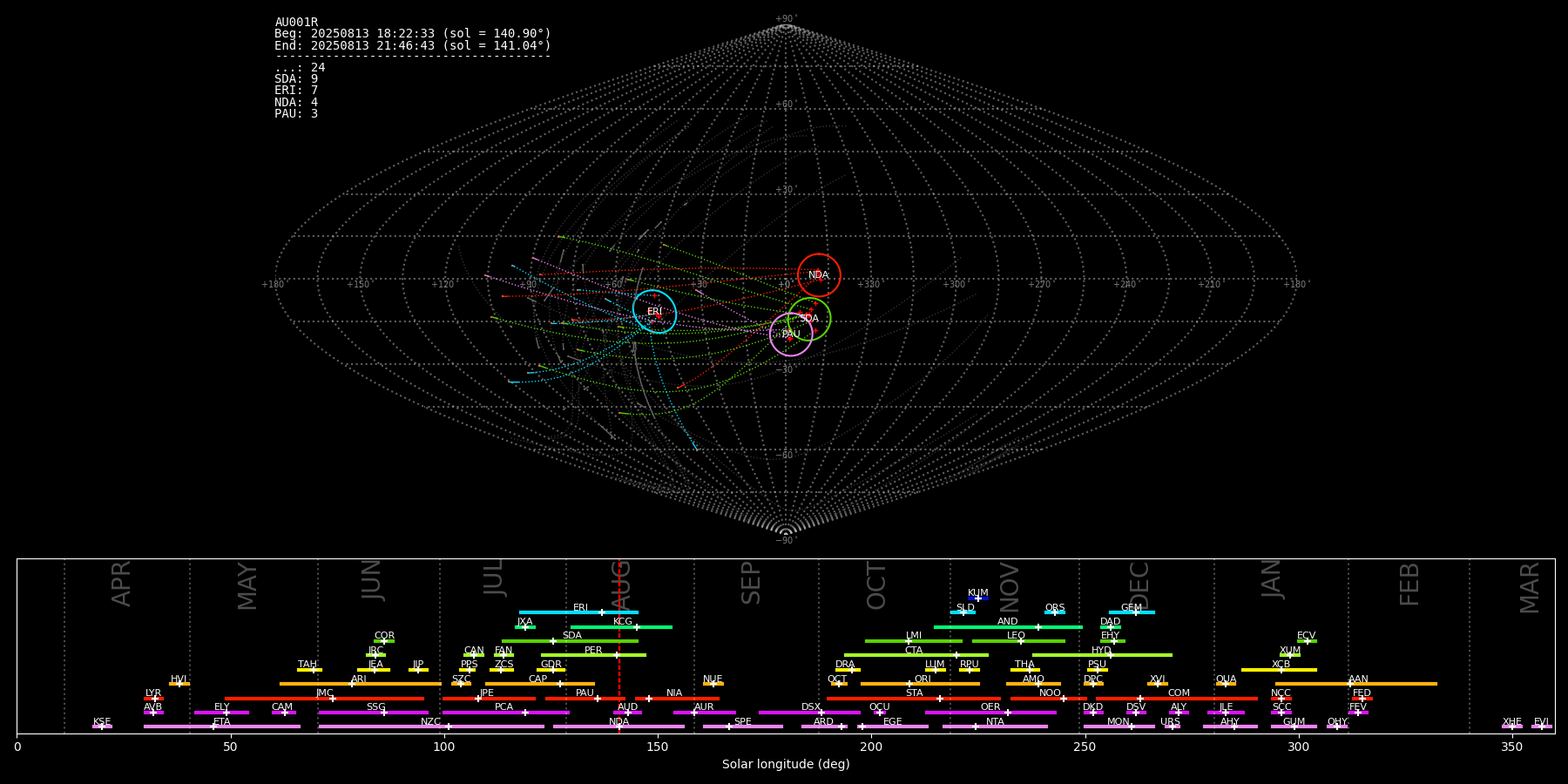
Task: Click the cyan ERI radiant circle on sky map
Action: pos(654,311)
